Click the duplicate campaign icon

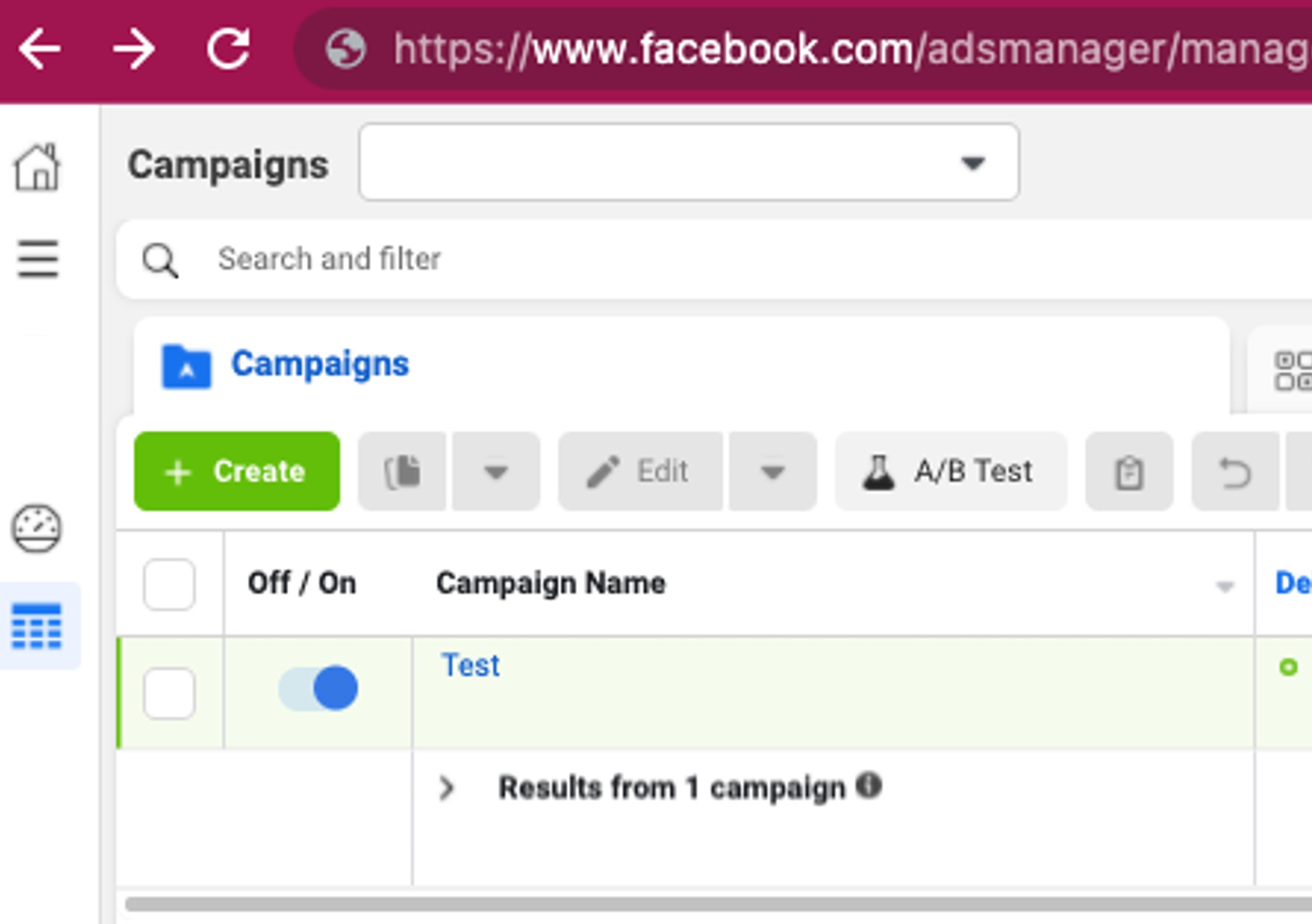402,472
